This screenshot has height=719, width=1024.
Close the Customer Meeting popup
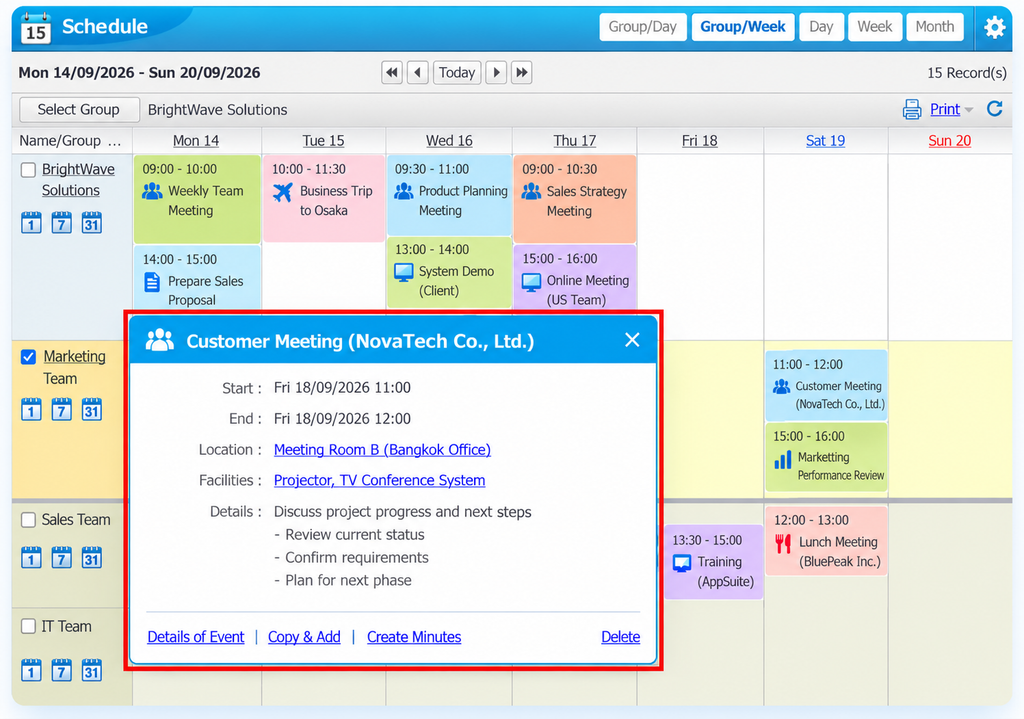[632, 340]
